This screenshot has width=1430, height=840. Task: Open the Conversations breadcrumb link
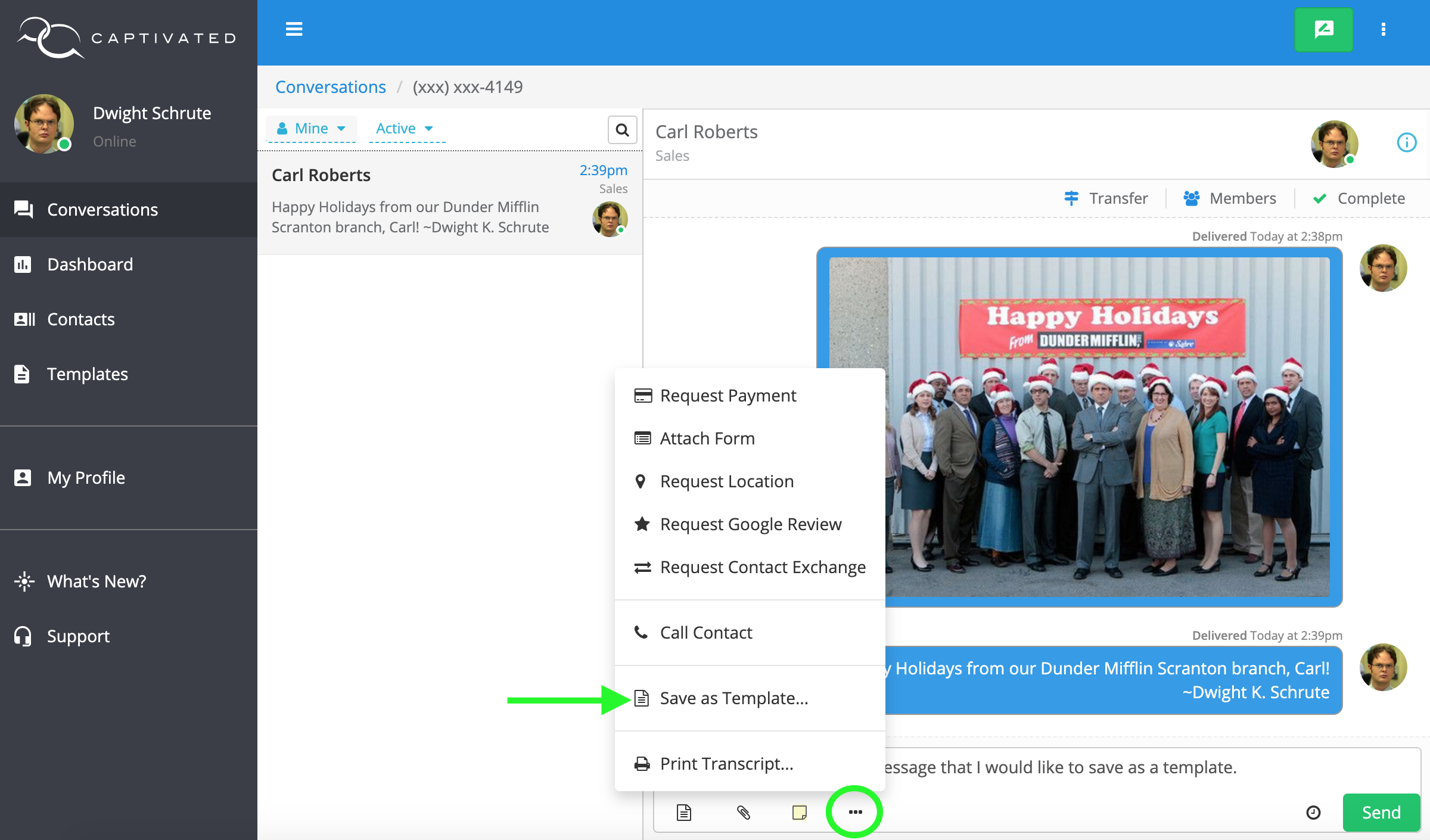point(331,87)
